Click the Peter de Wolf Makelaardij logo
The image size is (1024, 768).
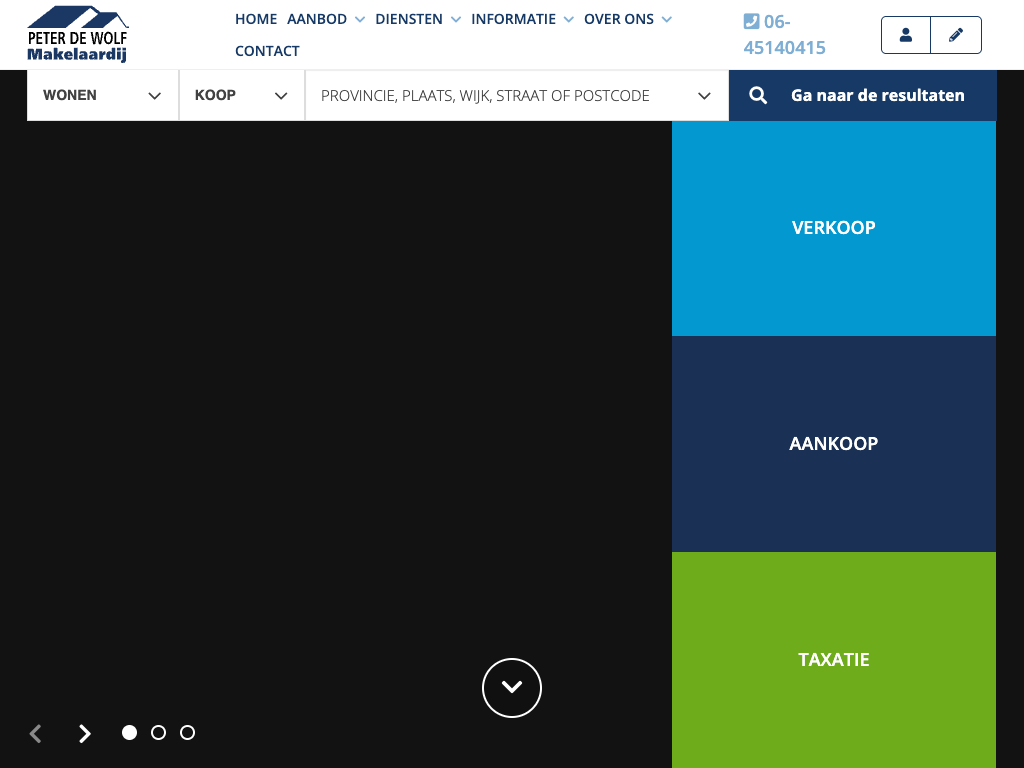pyautogui.click(x=78, y=34)
